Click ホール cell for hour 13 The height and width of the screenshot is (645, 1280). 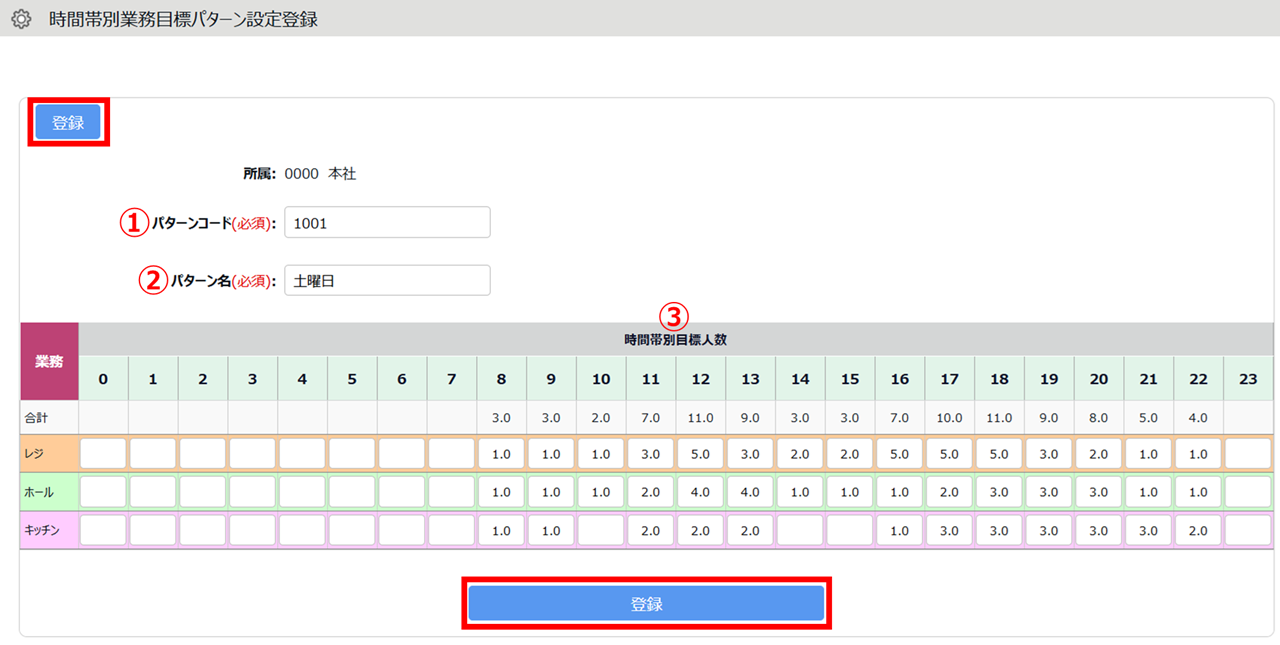tap(750, 492)
